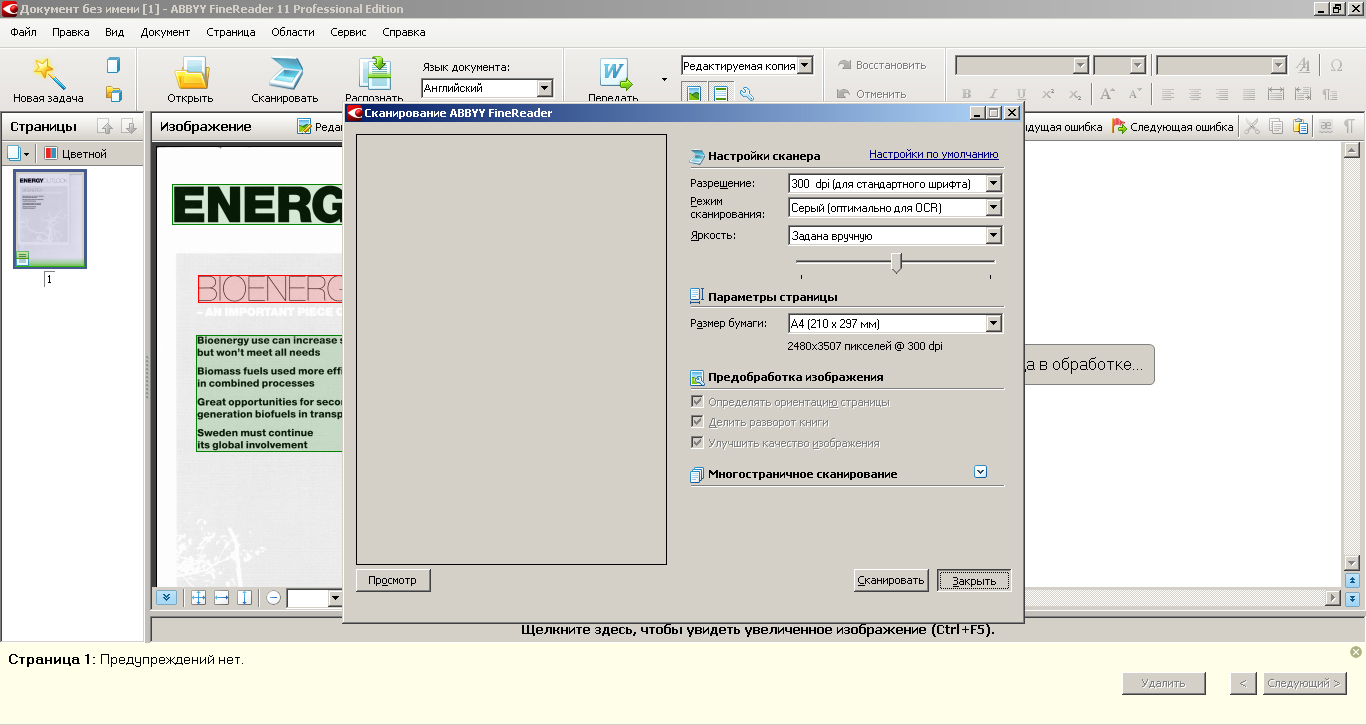This screenshot has height=725, width=1366.
Task: Click the Новая задача wand icon
Action: click(x=48, y=73)
